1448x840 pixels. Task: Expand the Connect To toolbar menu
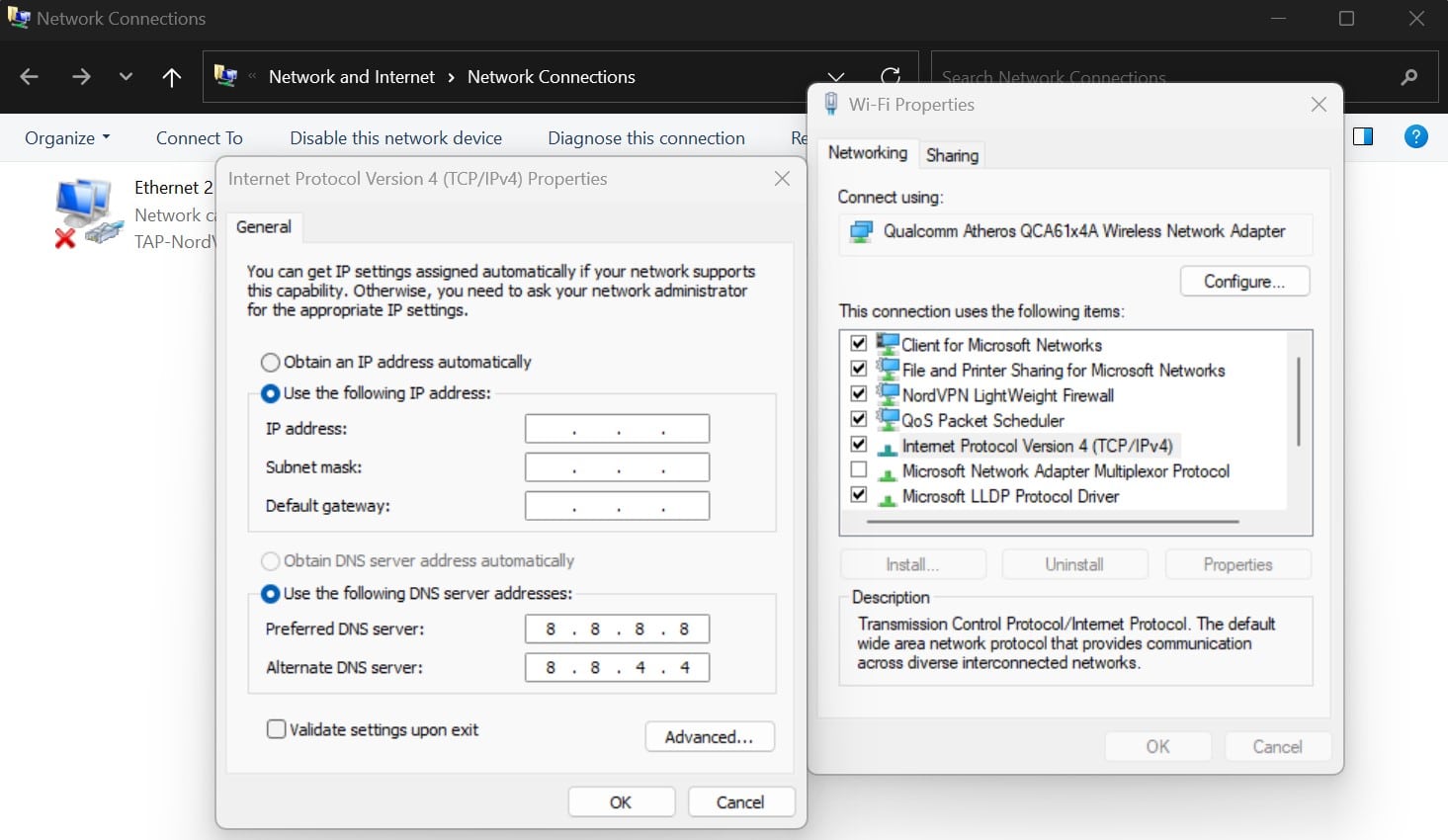(199, 137)
